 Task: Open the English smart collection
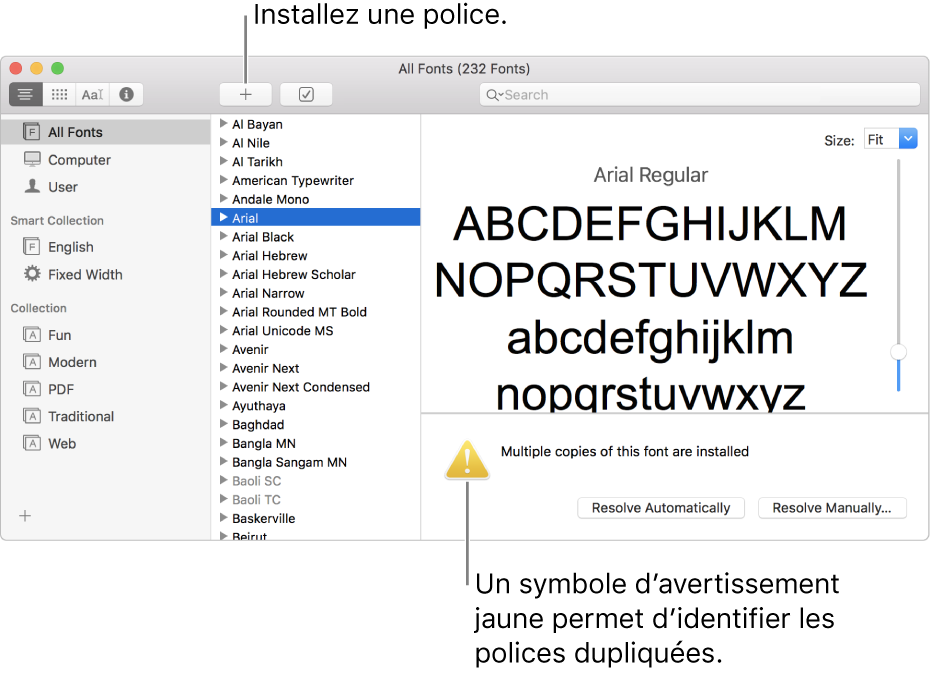(x=105, y=247)
